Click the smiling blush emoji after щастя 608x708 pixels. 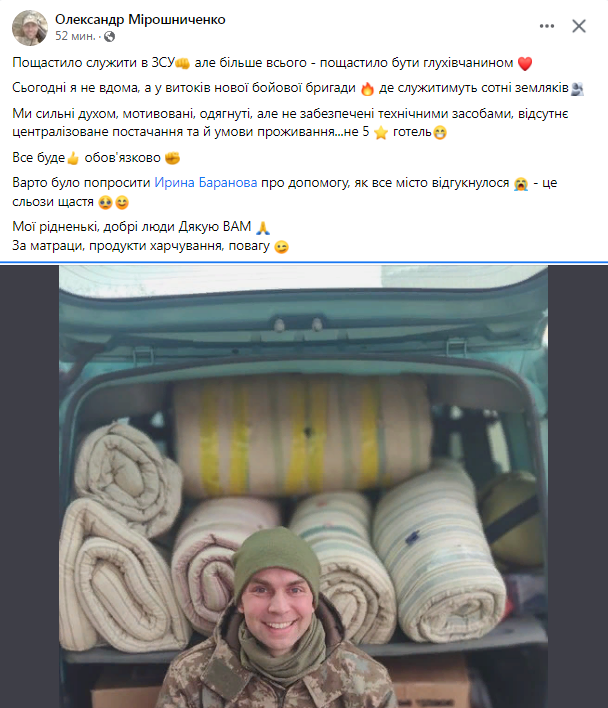point(122,203)
